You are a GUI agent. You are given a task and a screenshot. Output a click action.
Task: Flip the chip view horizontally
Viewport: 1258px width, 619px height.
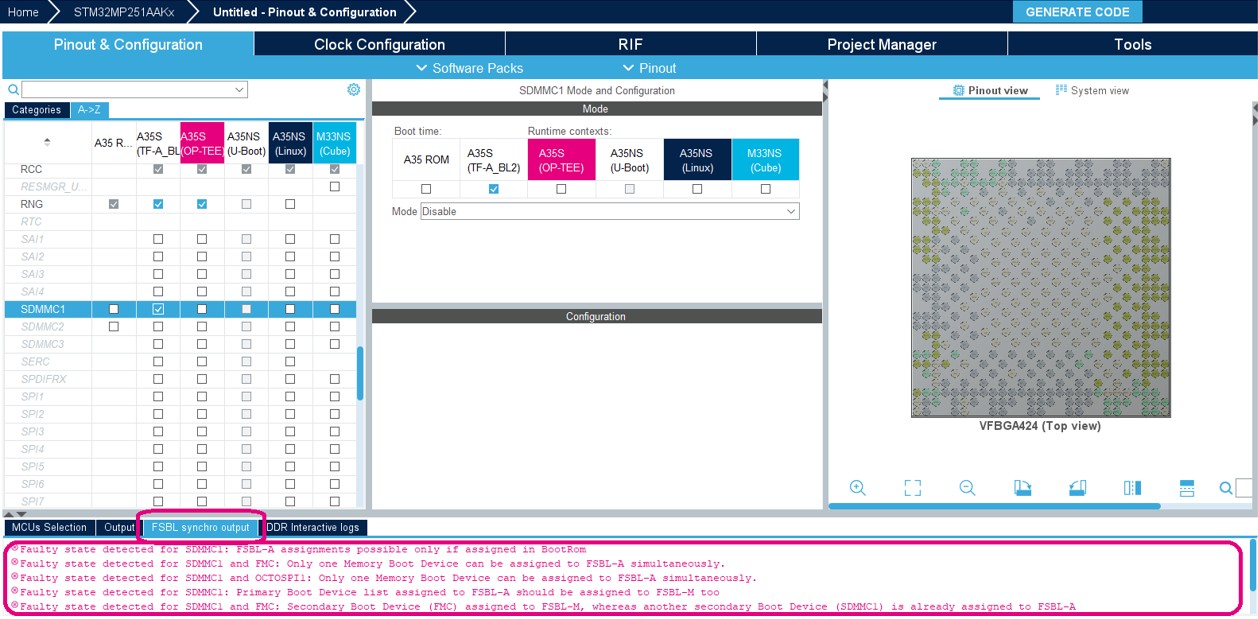tap(1132, 488)
